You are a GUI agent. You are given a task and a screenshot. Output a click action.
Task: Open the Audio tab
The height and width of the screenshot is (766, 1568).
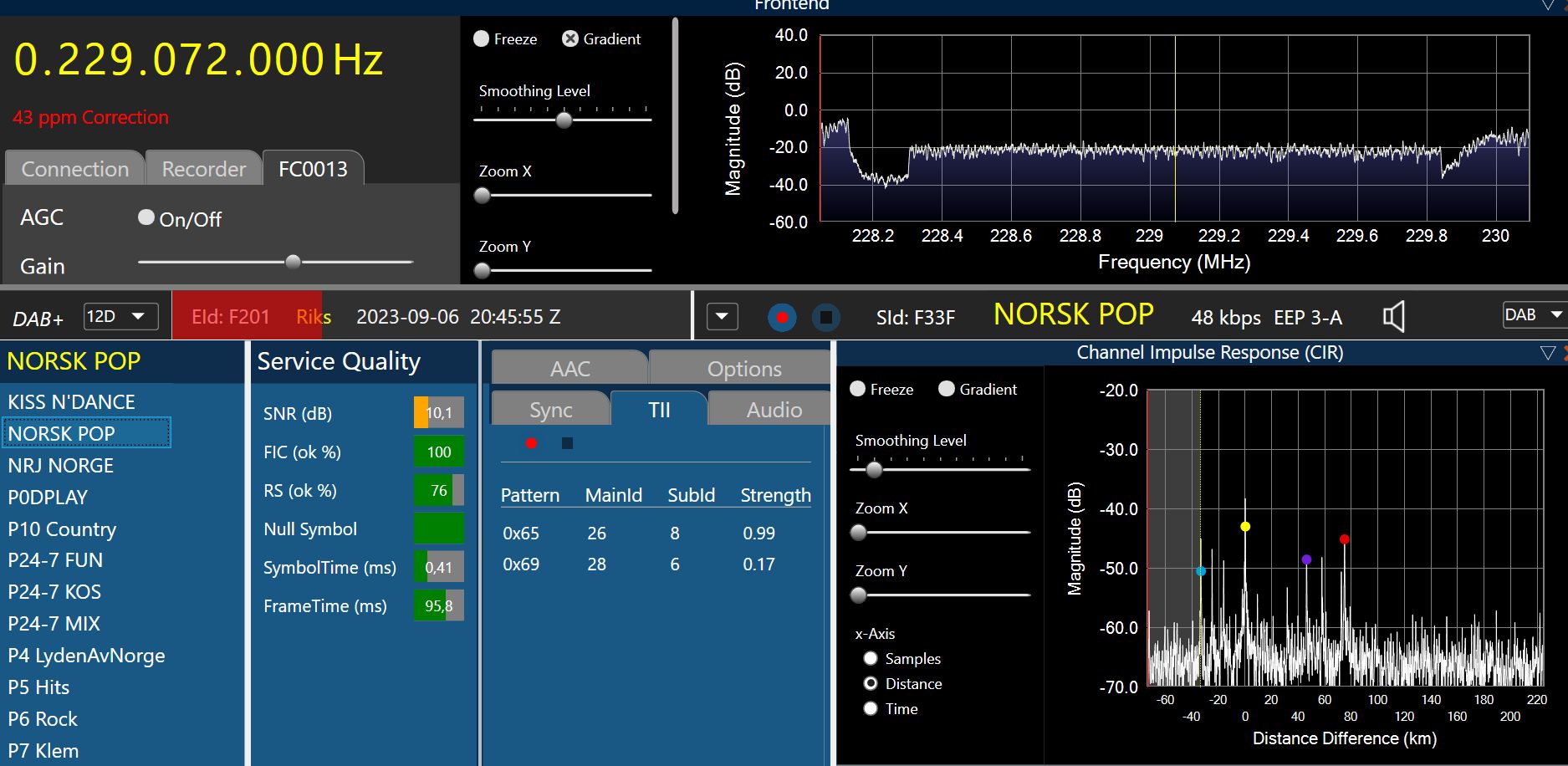tap(774, 410)
